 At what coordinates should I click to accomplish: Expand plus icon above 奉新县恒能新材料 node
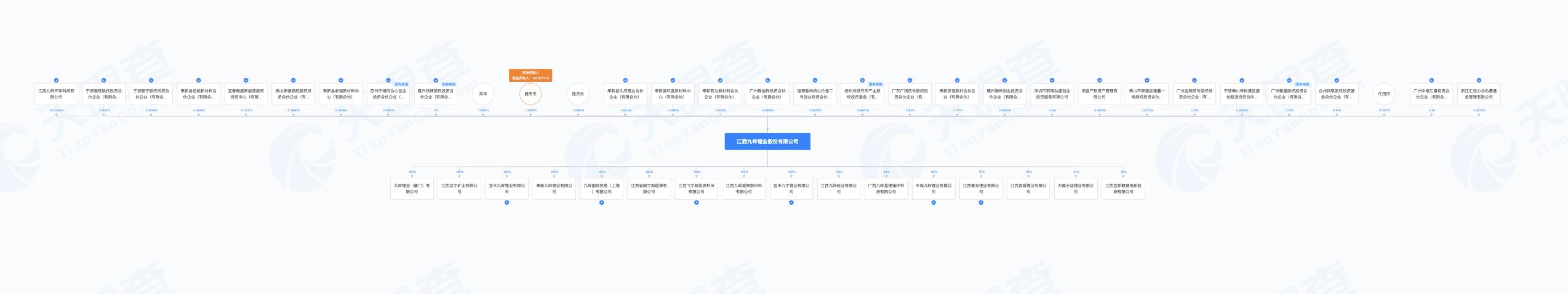point(198,80)
